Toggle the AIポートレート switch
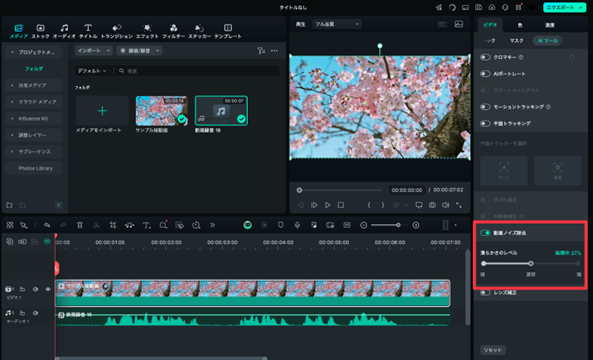The height and width of the screenshot is (360, 593). pos(485,74)
